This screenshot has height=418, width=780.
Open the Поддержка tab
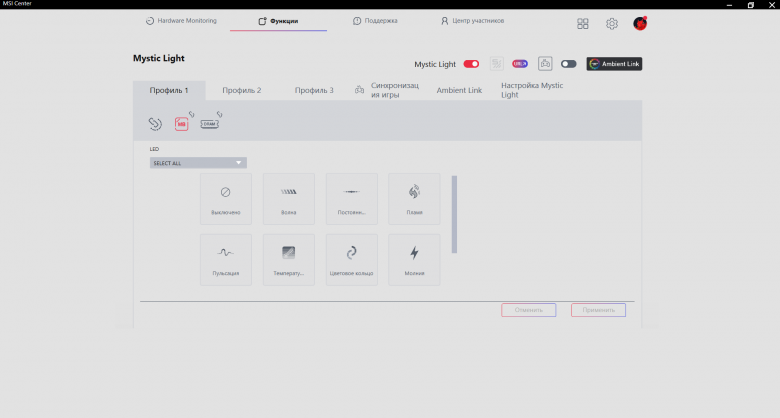click(375, 21)
